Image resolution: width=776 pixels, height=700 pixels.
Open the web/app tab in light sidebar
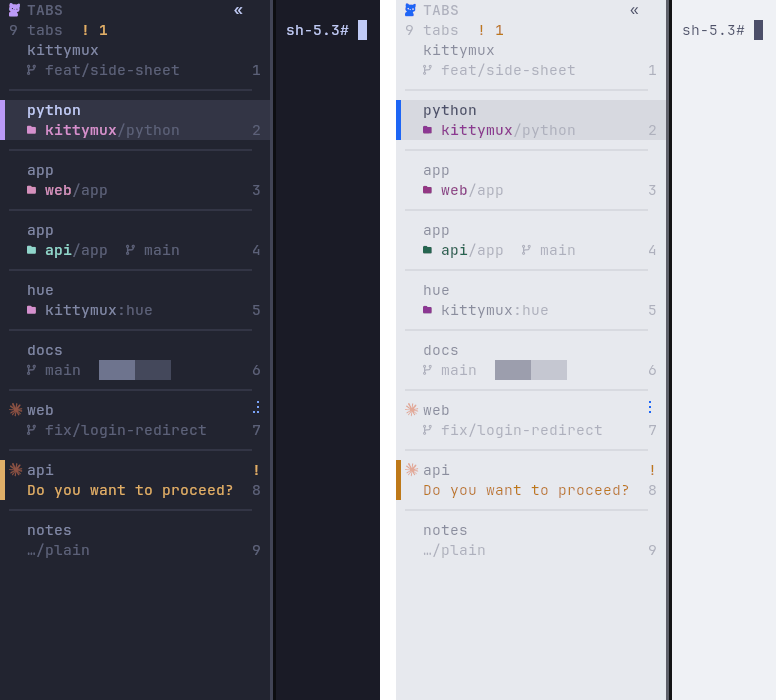(531, 180)
